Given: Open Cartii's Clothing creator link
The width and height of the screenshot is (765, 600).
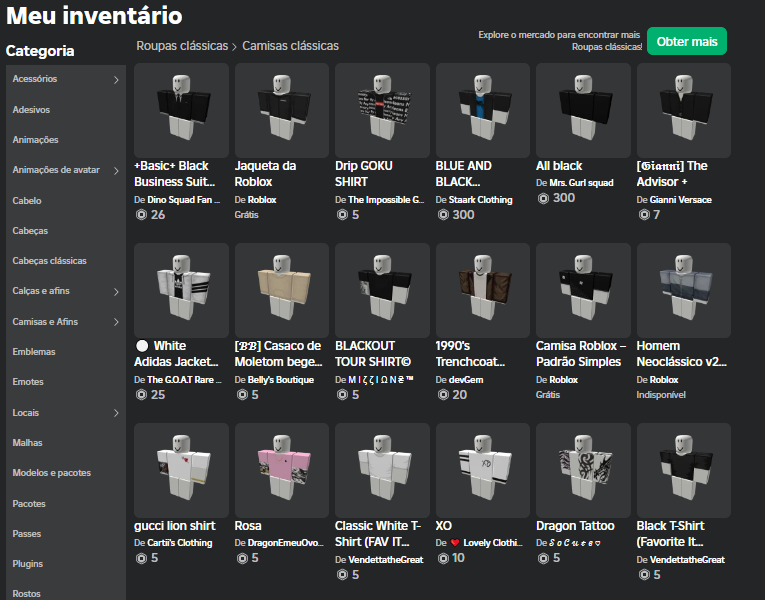Looking at the screenshot, I should point(180,542).
